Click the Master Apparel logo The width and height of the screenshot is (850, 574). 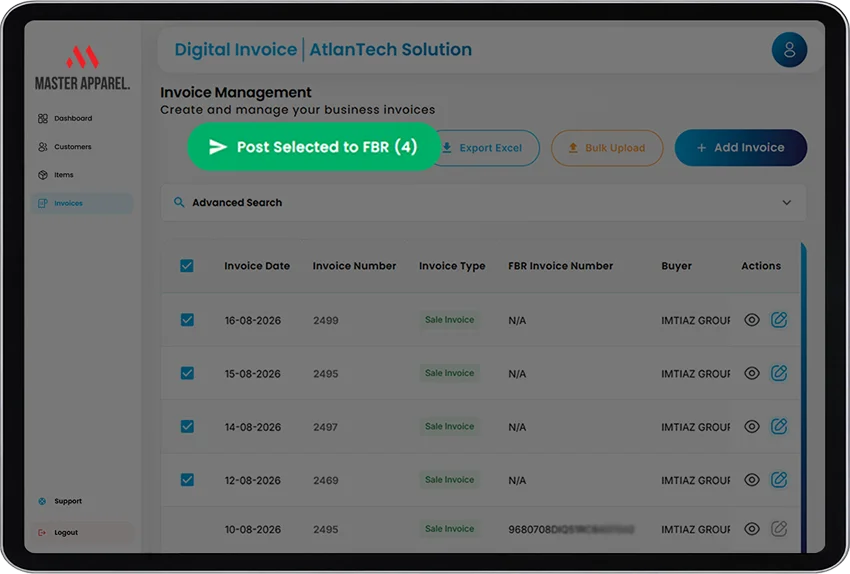[x=82, y=68]
